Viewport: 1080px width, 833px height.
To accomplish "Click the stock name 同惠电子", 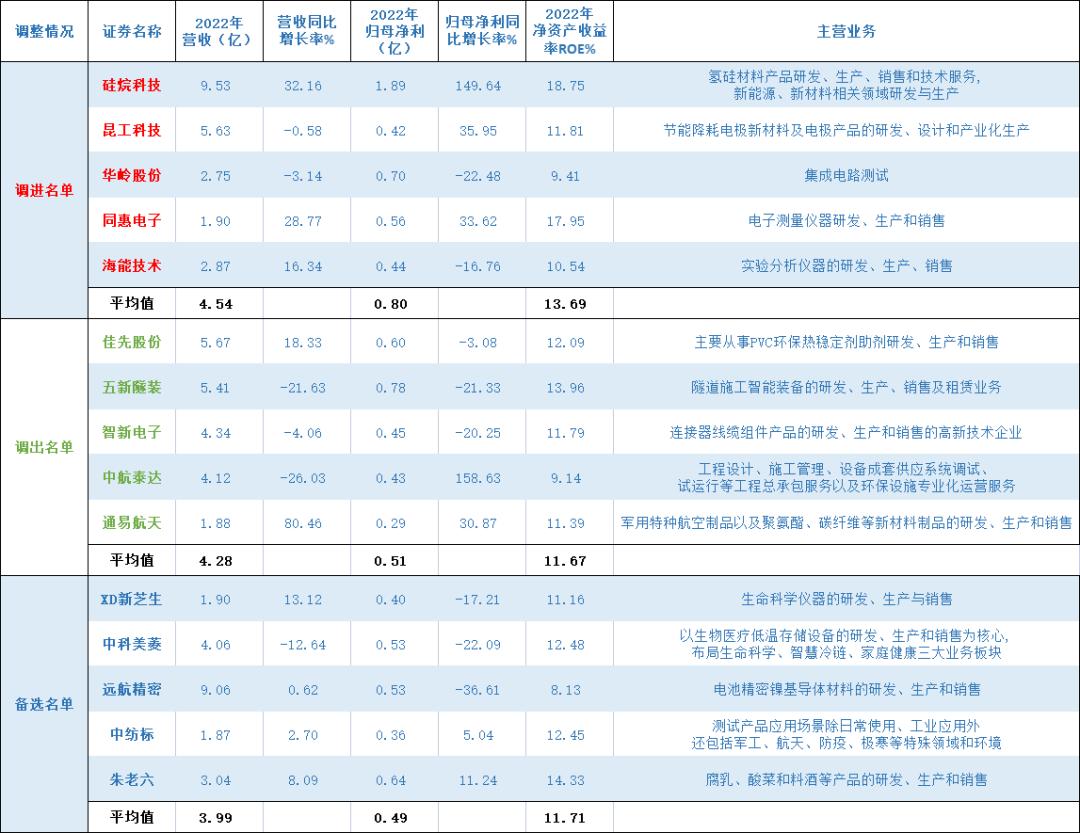I will tap(132, 220).
